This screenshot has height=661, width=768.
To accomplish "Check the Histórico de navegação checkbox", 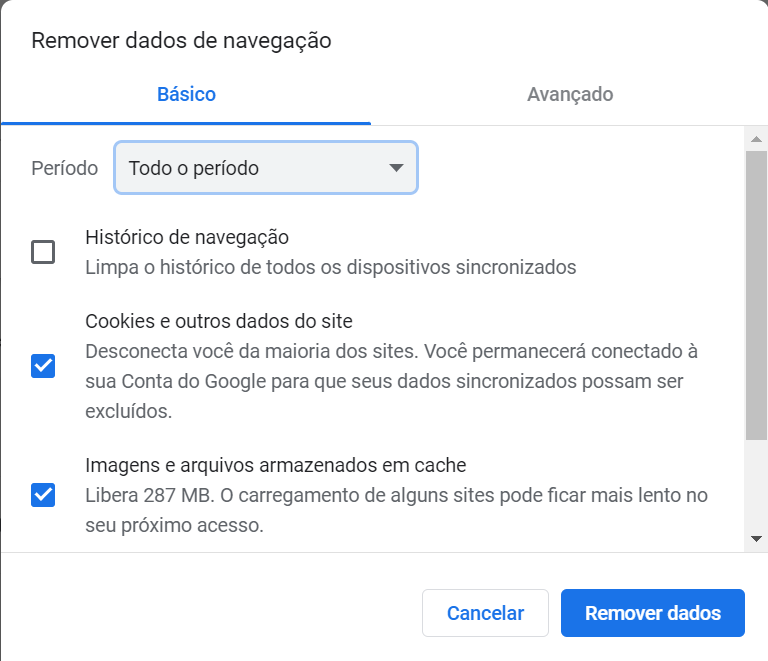I will (x=43, y=252).
